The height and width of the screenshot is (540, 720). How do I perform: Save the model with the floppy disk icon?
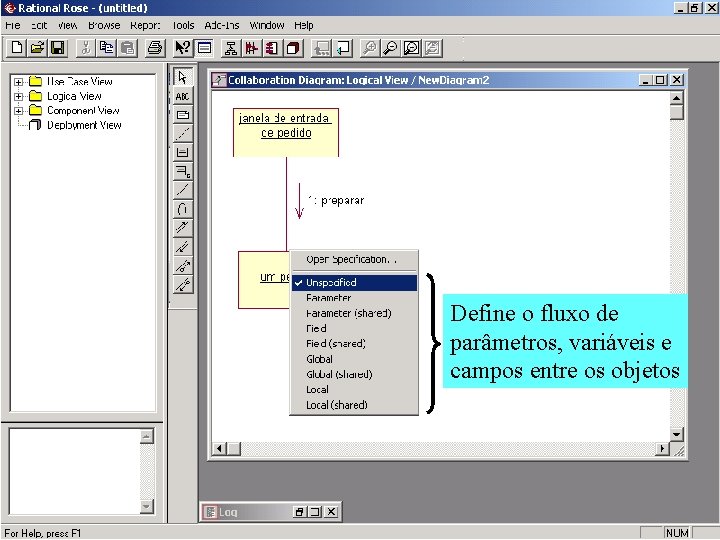click(58, 48)
